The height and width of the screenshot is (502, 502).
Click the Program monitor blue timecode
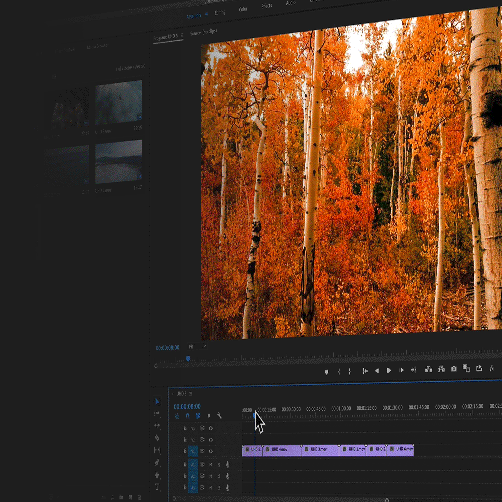pyautogui.click(x=168, y=348)
